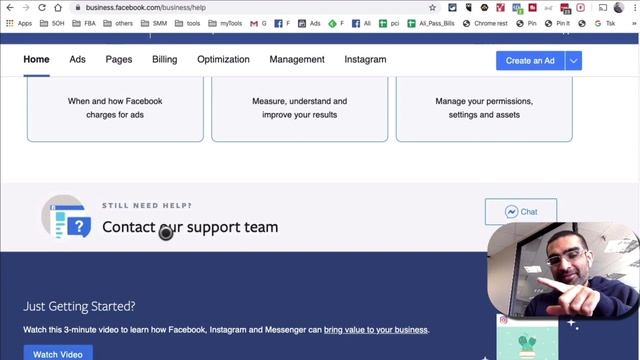Click the 'Just Getting Started?' heading
The width and height of the screenshot is (640, 360).
click(79, 306)
